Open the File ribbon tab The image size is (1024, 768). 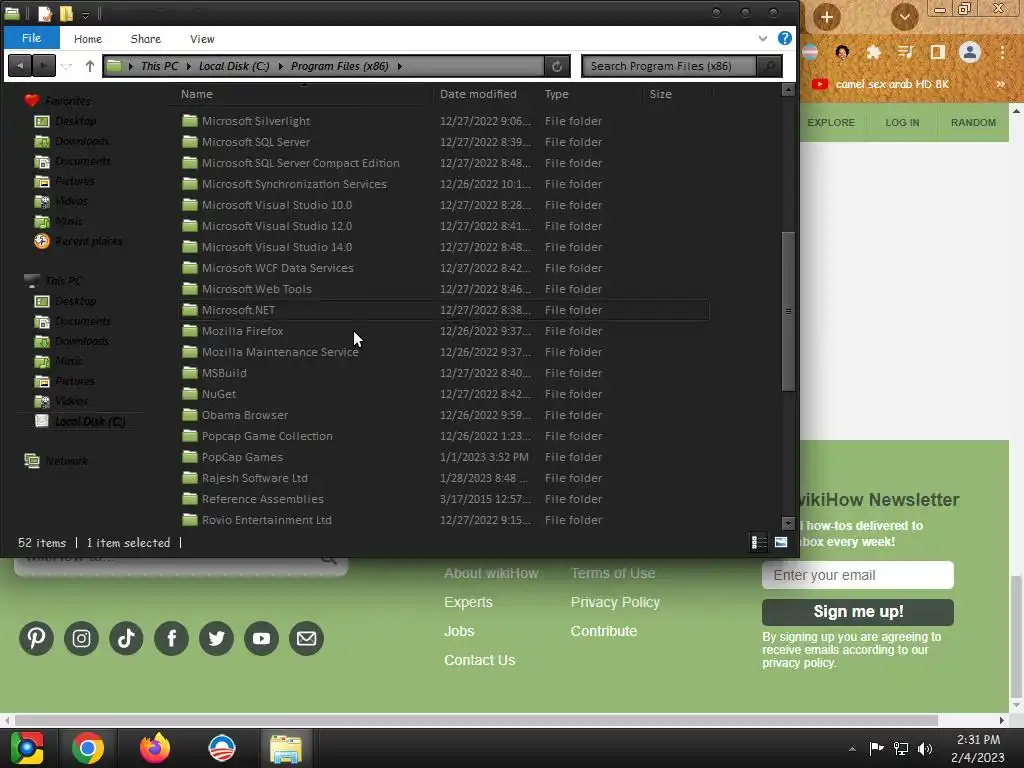pyautogui.click(x=31, y=38)
